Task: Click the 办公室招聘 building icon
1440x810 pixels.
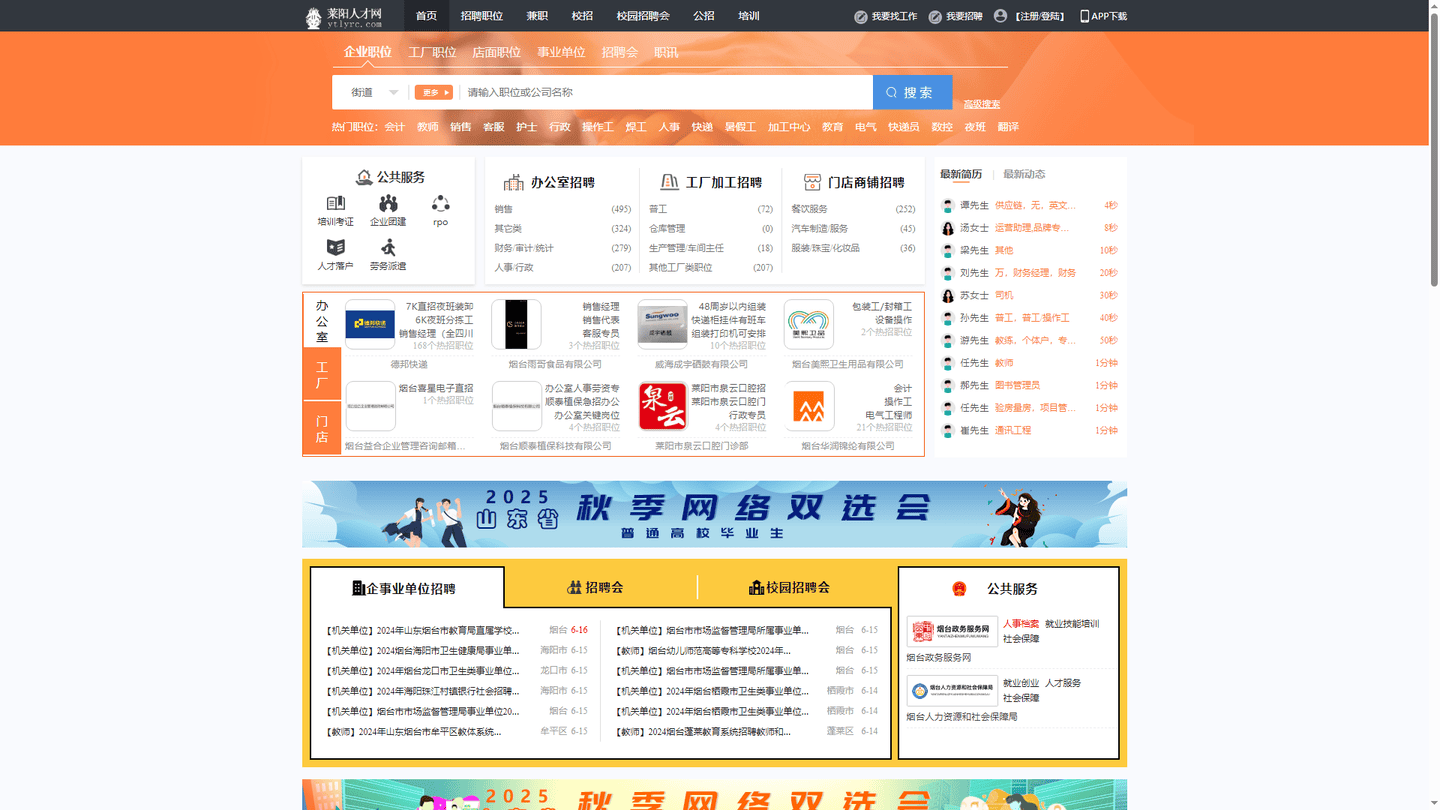Action: coord(514,182)
